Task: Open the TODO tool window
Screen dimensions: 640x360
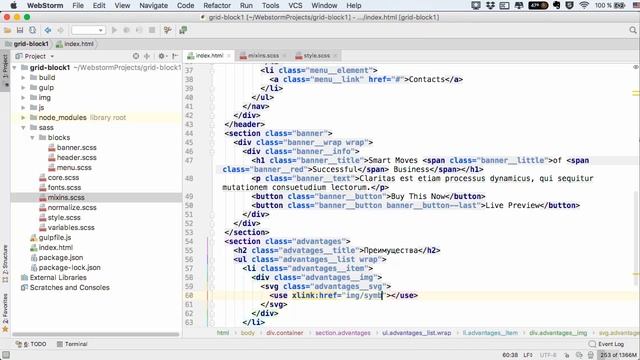Action: (x=31, y=344)
